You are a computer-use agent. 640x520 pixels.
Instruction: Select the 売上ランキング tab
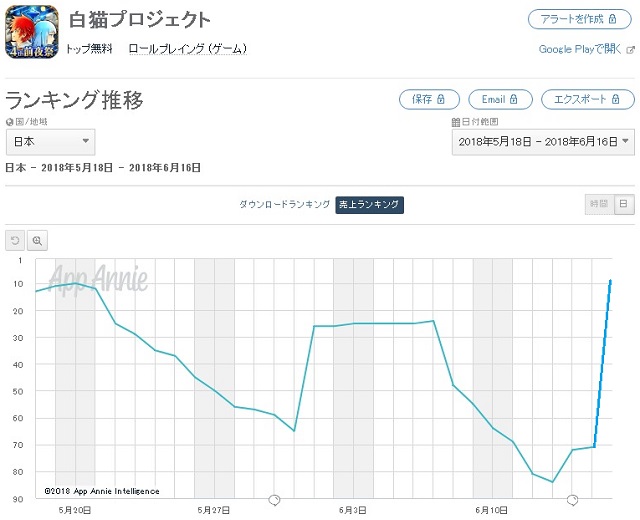369,204
